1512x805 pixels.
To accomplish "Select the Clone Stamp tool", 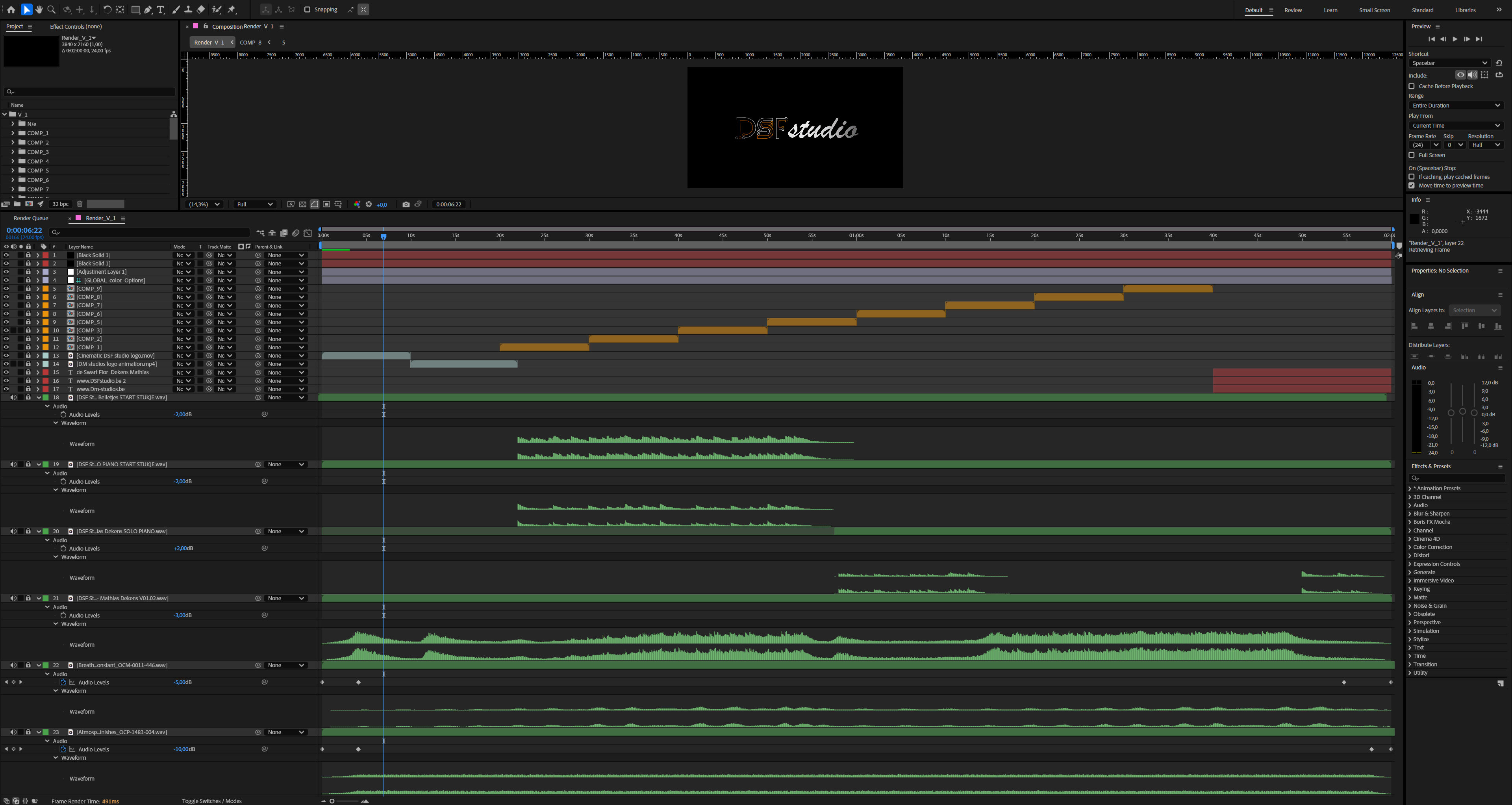I will coord(188,9).
